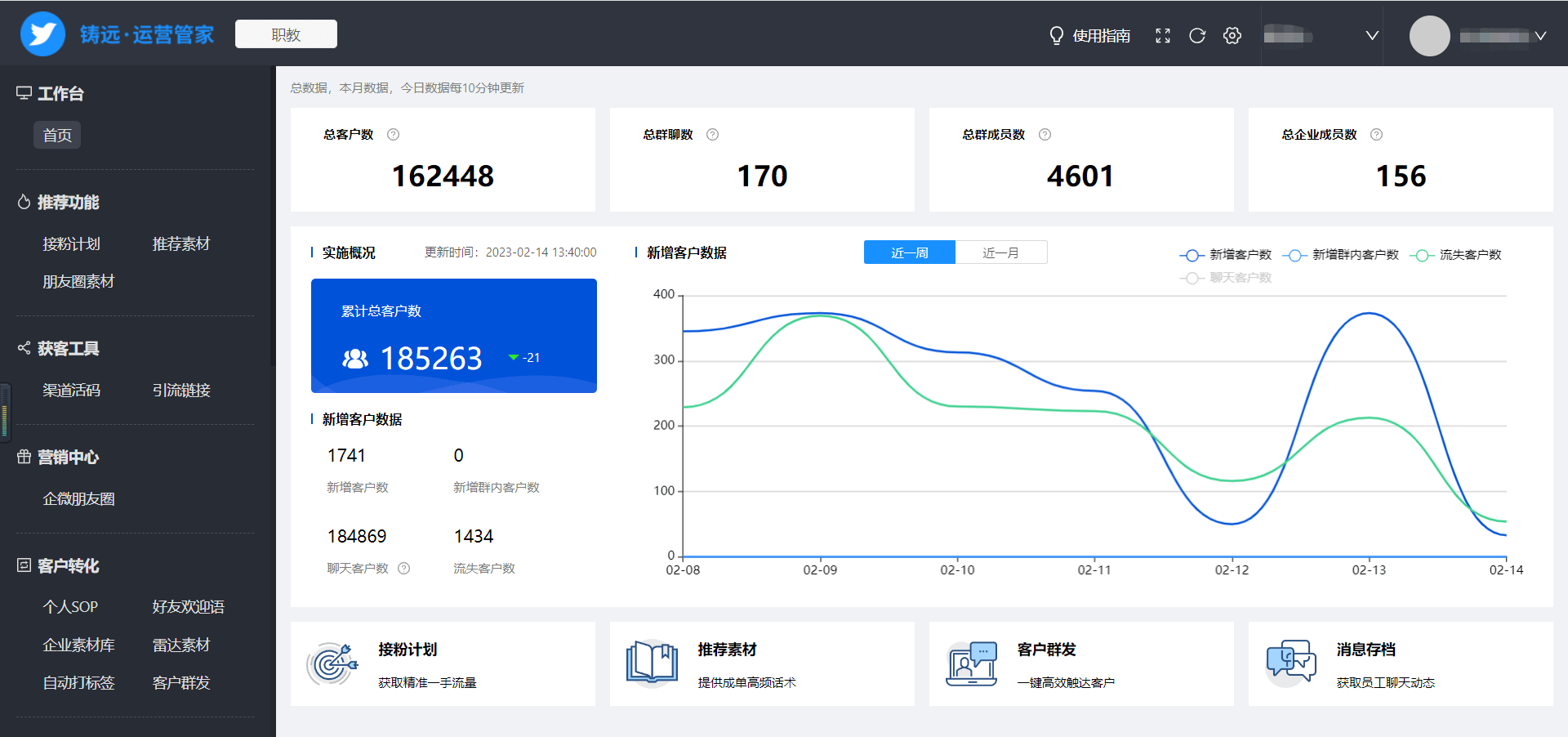
Task: Click the 客户群发 laptop chat icon
Action: (x=971, y=664)
